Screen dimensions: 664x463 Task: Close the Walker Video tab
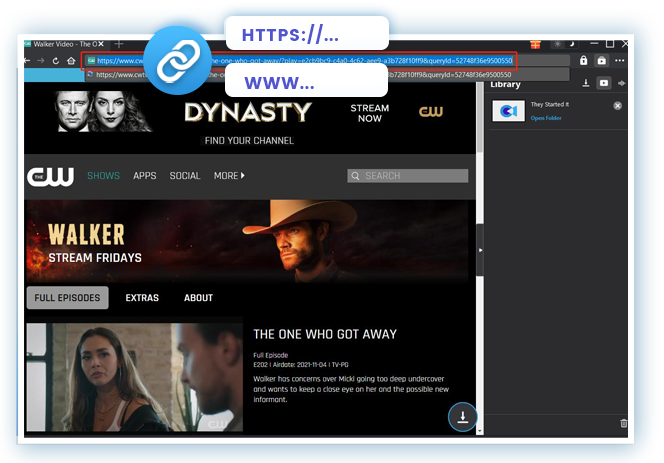[101, 44]
